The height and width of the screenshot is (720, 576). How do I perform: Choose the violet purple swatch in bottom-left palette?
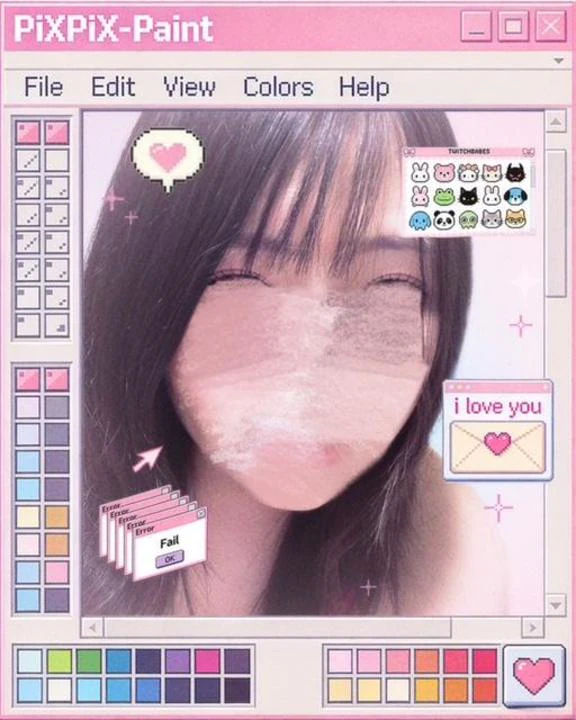point(178,661)
